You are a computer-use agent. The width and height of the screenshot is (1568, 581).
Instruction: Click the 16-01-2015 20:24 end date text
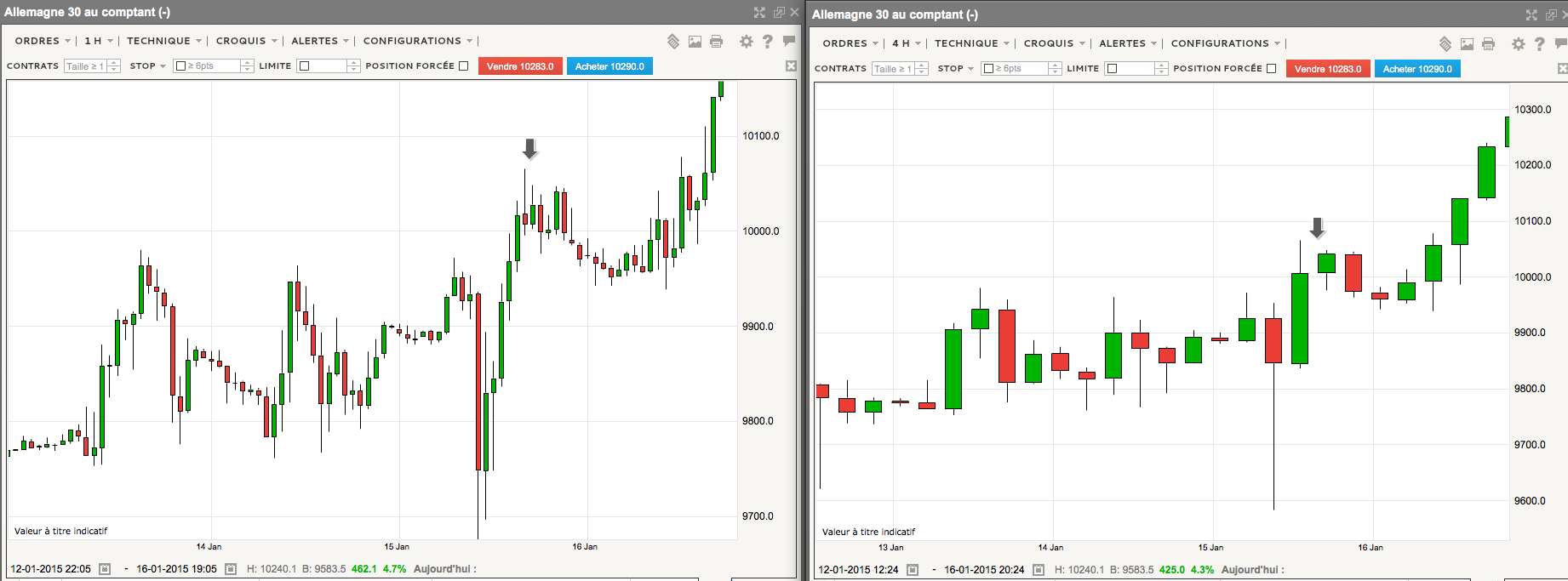point(984,570)
